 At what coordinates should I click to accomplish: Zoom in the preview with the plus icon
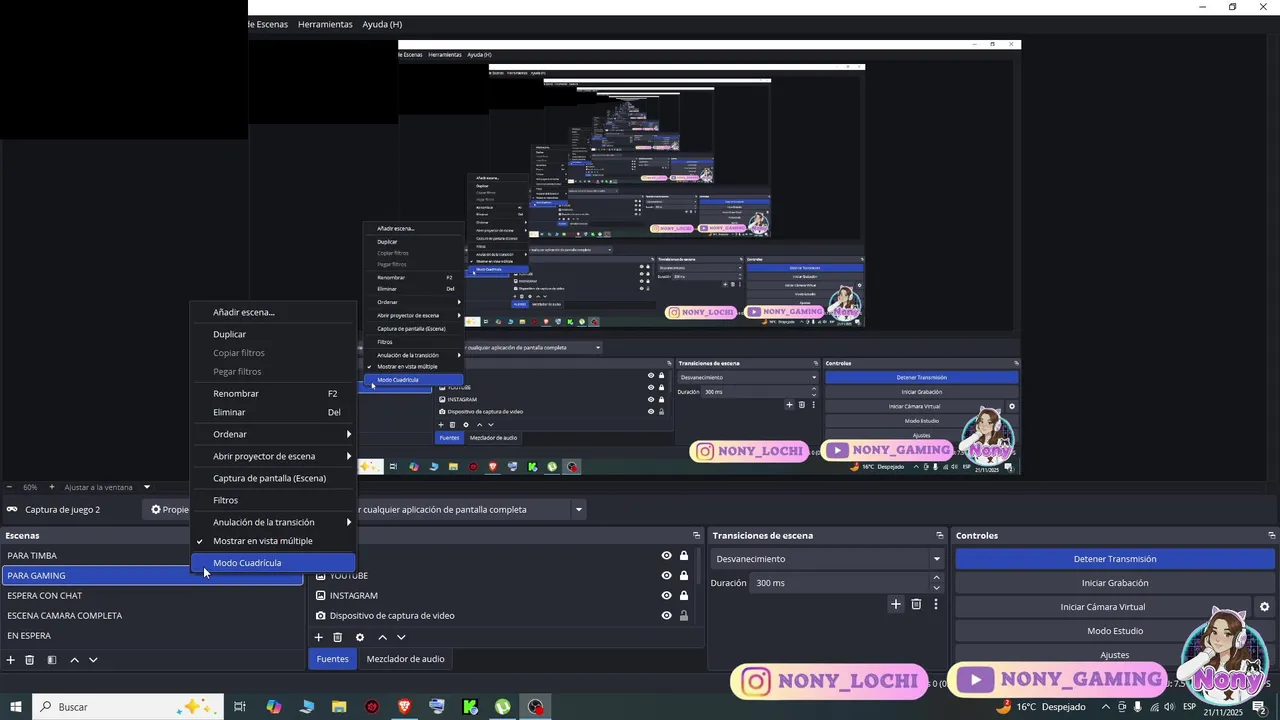[x=51, y=487]
